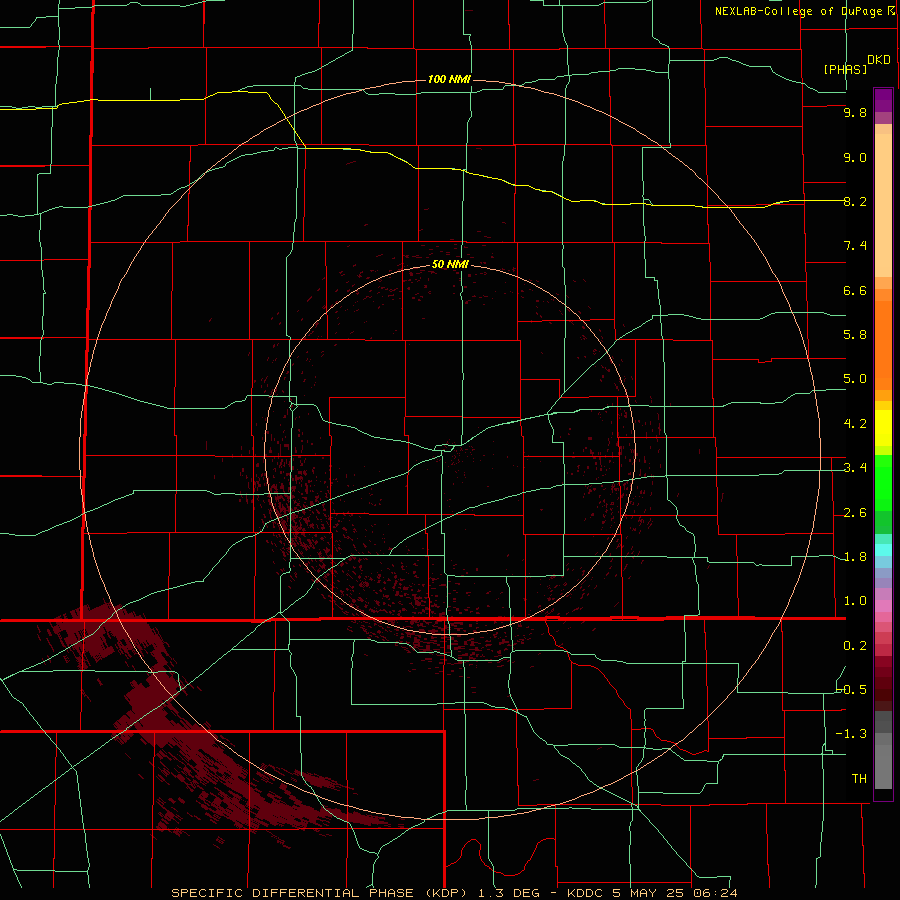Viewport: 900px width, 900px height.
Task: Click the 100 NMI range ring label
Action: point(449,79)
